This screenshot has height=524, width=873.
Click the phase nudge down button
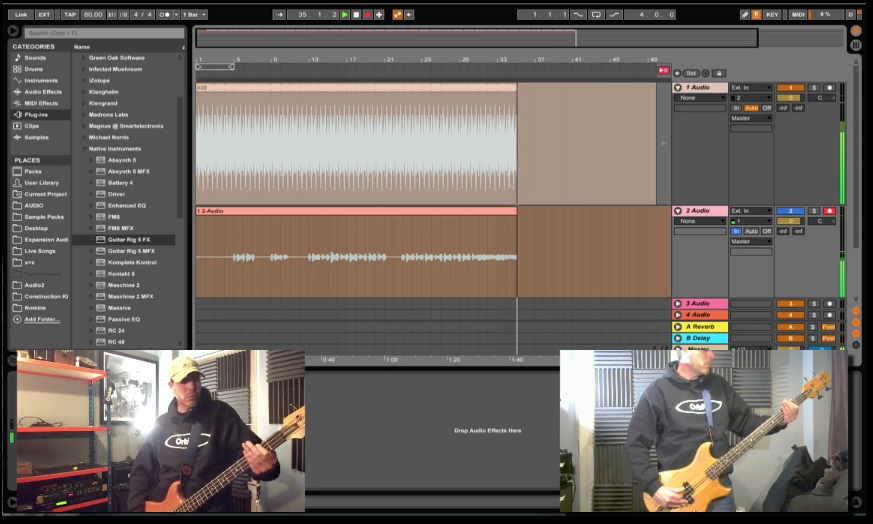pos(111,14)
